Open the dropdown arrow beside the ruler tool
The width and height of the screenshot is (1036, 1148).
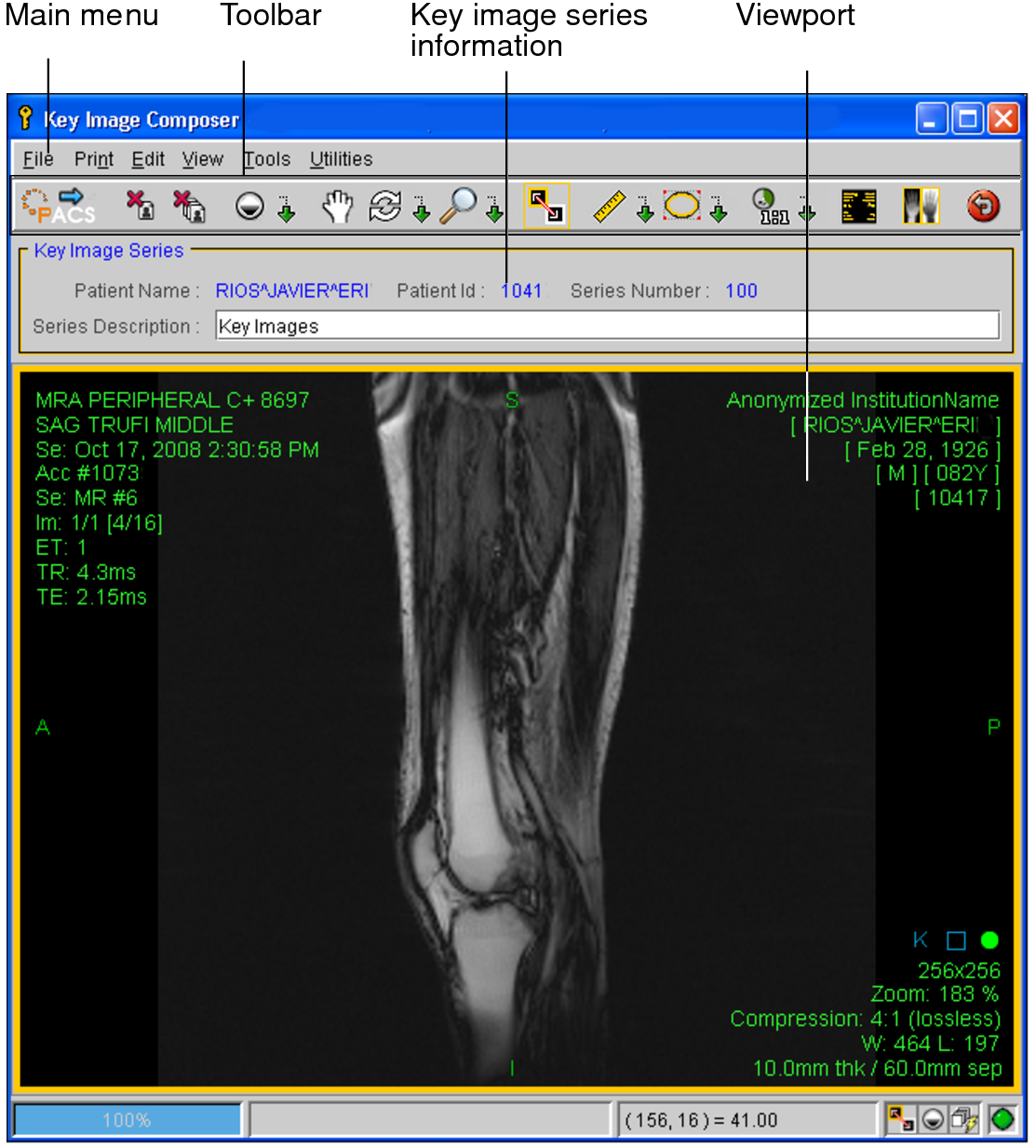[x=644, y=210]
